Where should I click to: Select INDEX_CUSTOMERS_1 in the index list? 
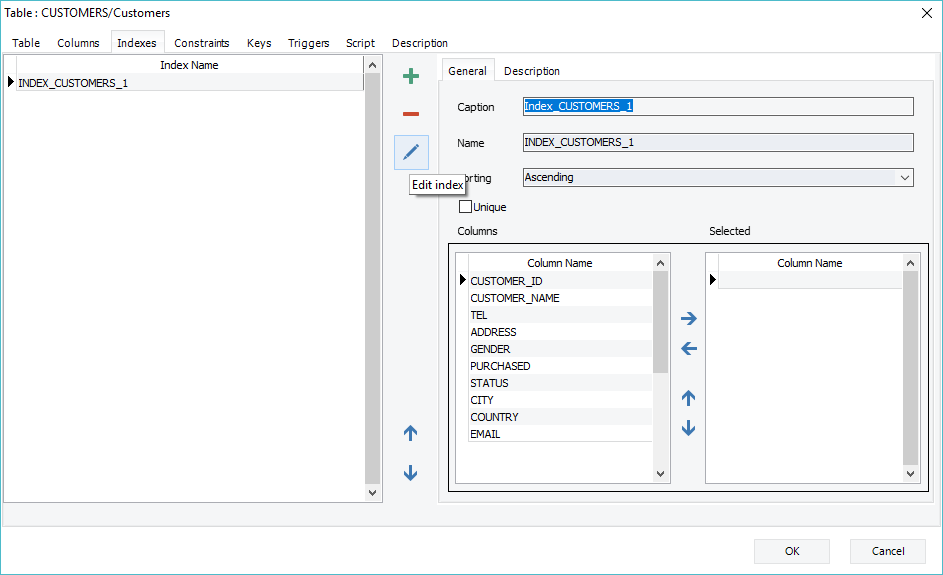[73, 83]
